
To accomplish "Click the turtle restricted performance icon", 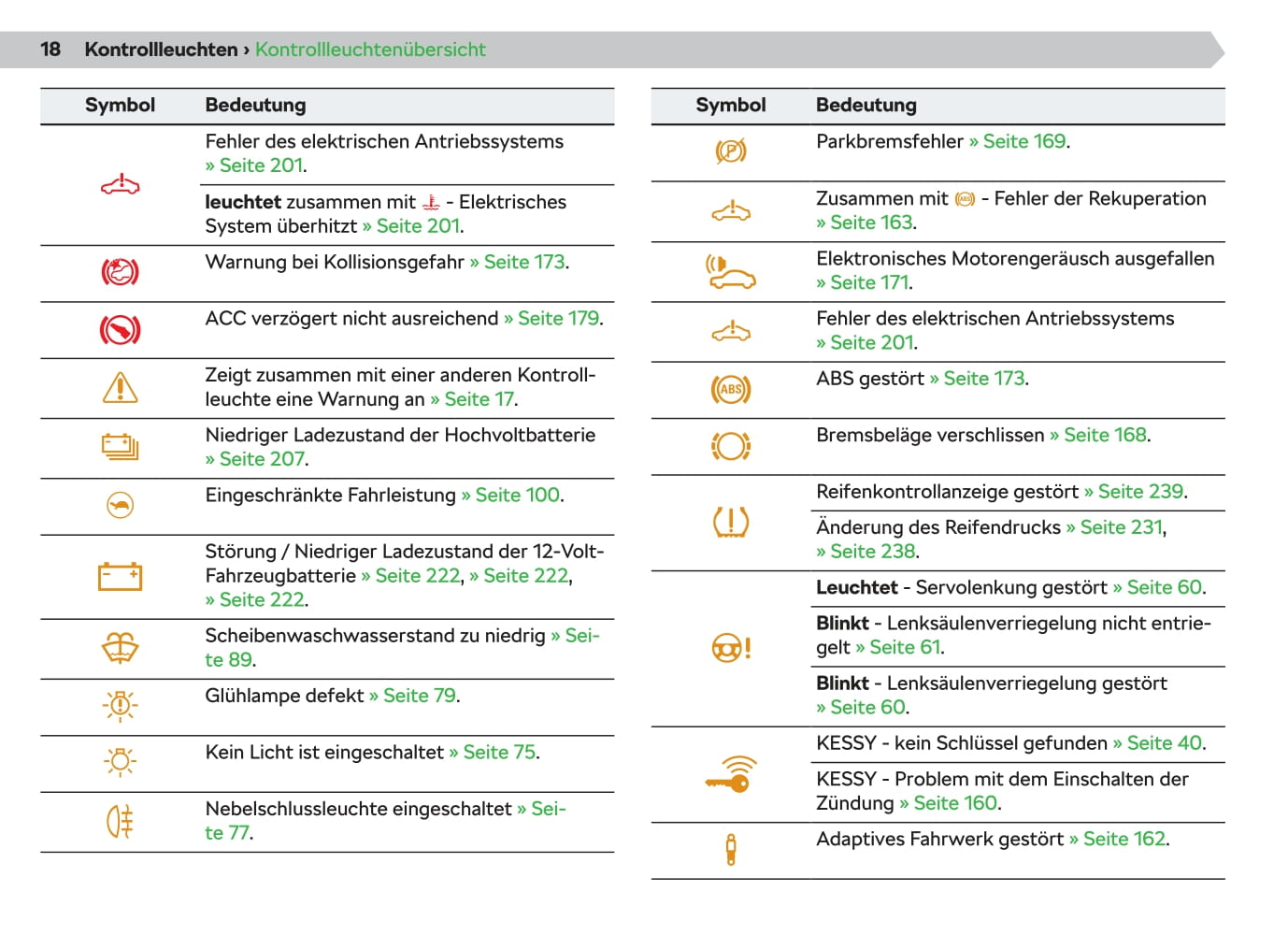I will 120,505.
